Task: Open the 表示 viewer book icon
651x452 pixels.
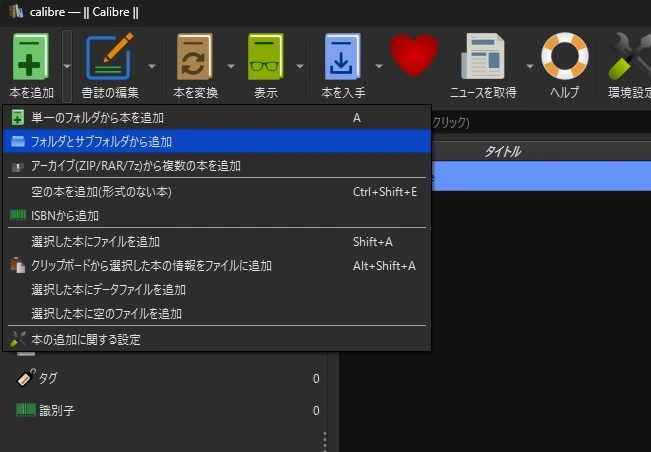Action: pyautogui.click(x=266, y=56)
